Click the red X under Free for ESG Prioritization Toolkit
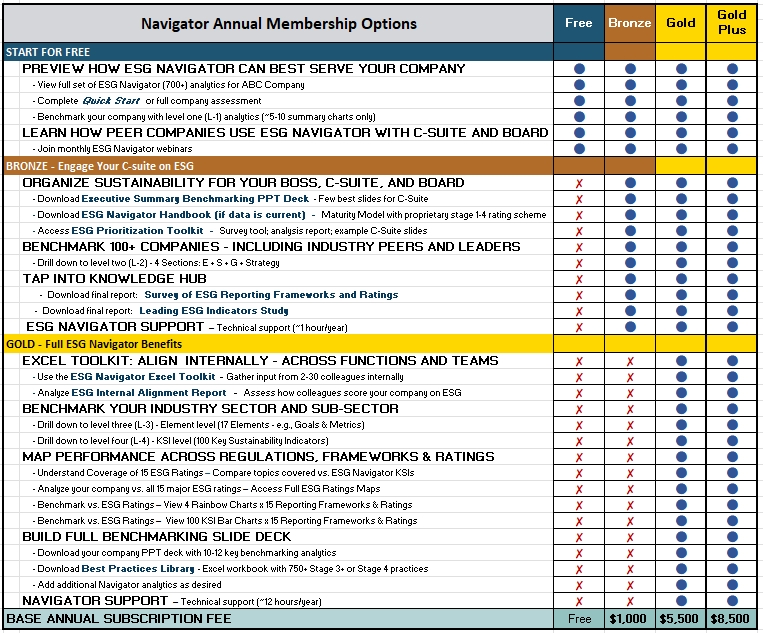The image size is (763, 633). tap(579, 230)
